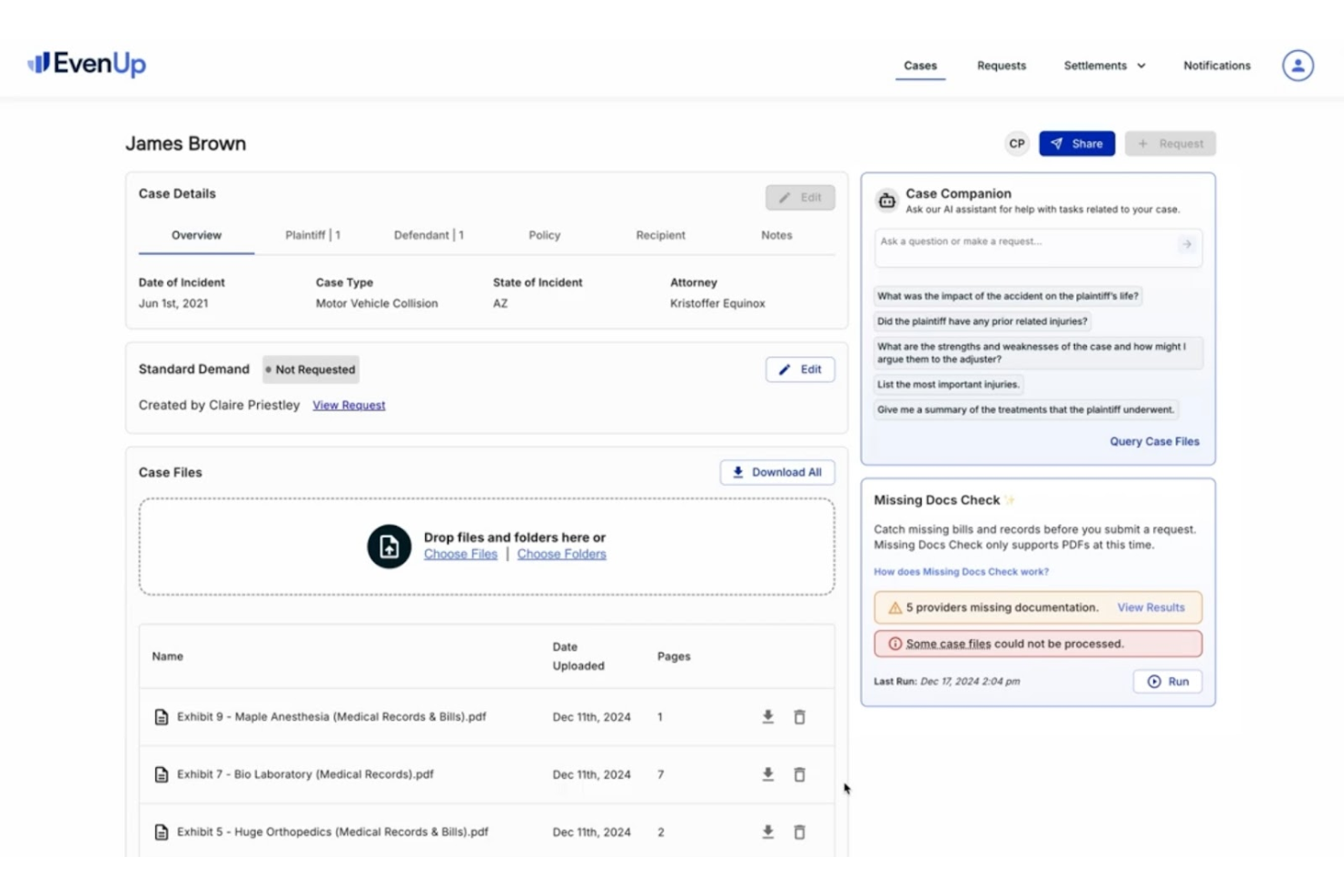View Results for missing documentation
Image resolution: width=1344 pixels, height=896 pixels.
(x=1151, y=607)
